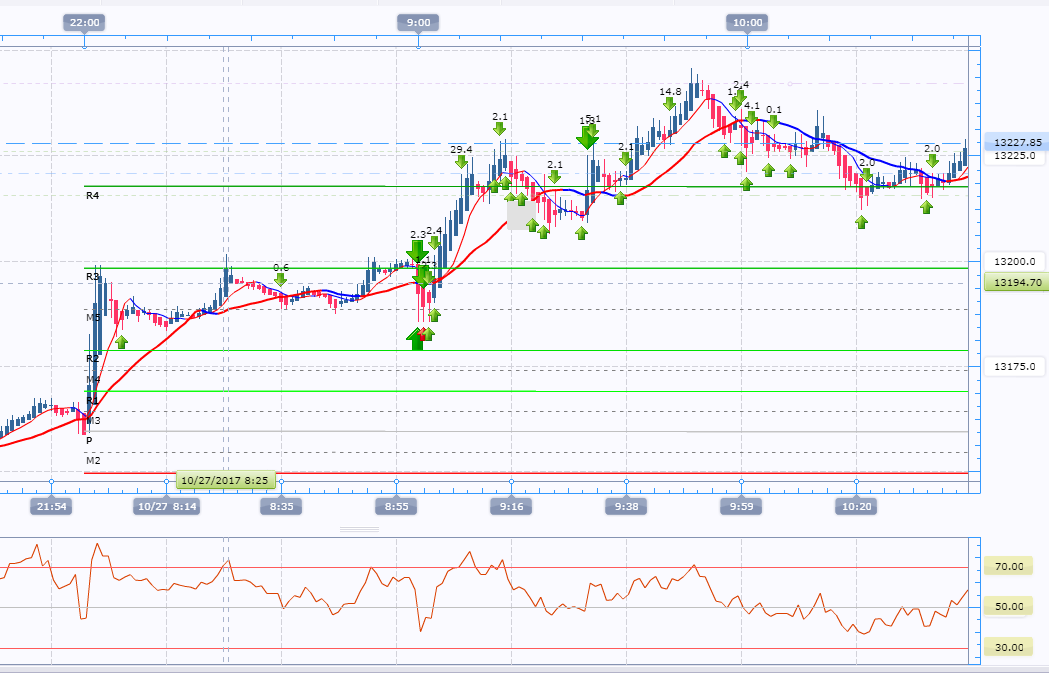
Task: Select the 8:35 time axis label
Action: coord(282,506)
